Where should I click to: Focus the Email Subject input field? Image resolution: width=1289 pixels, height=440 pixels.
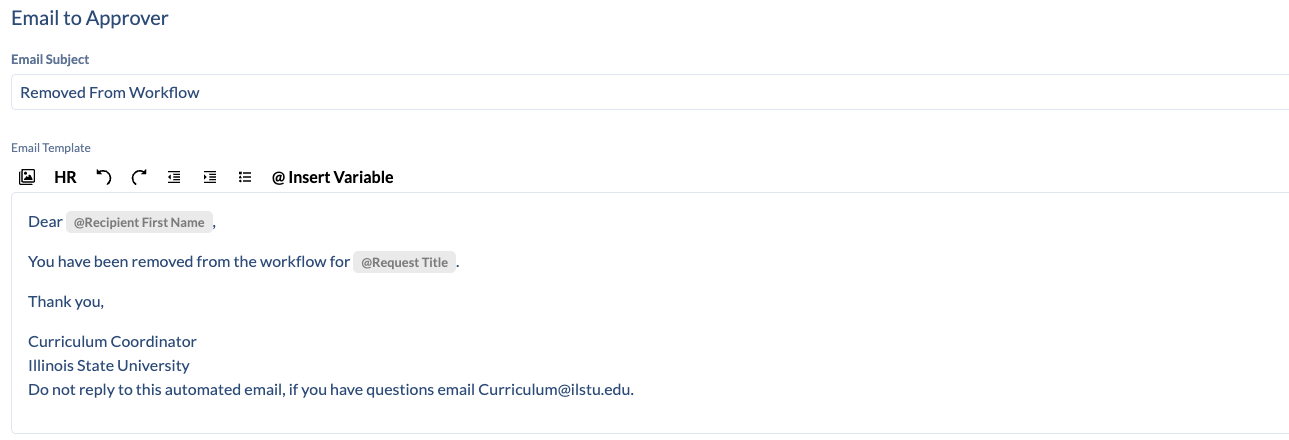(x=650, y=92)
